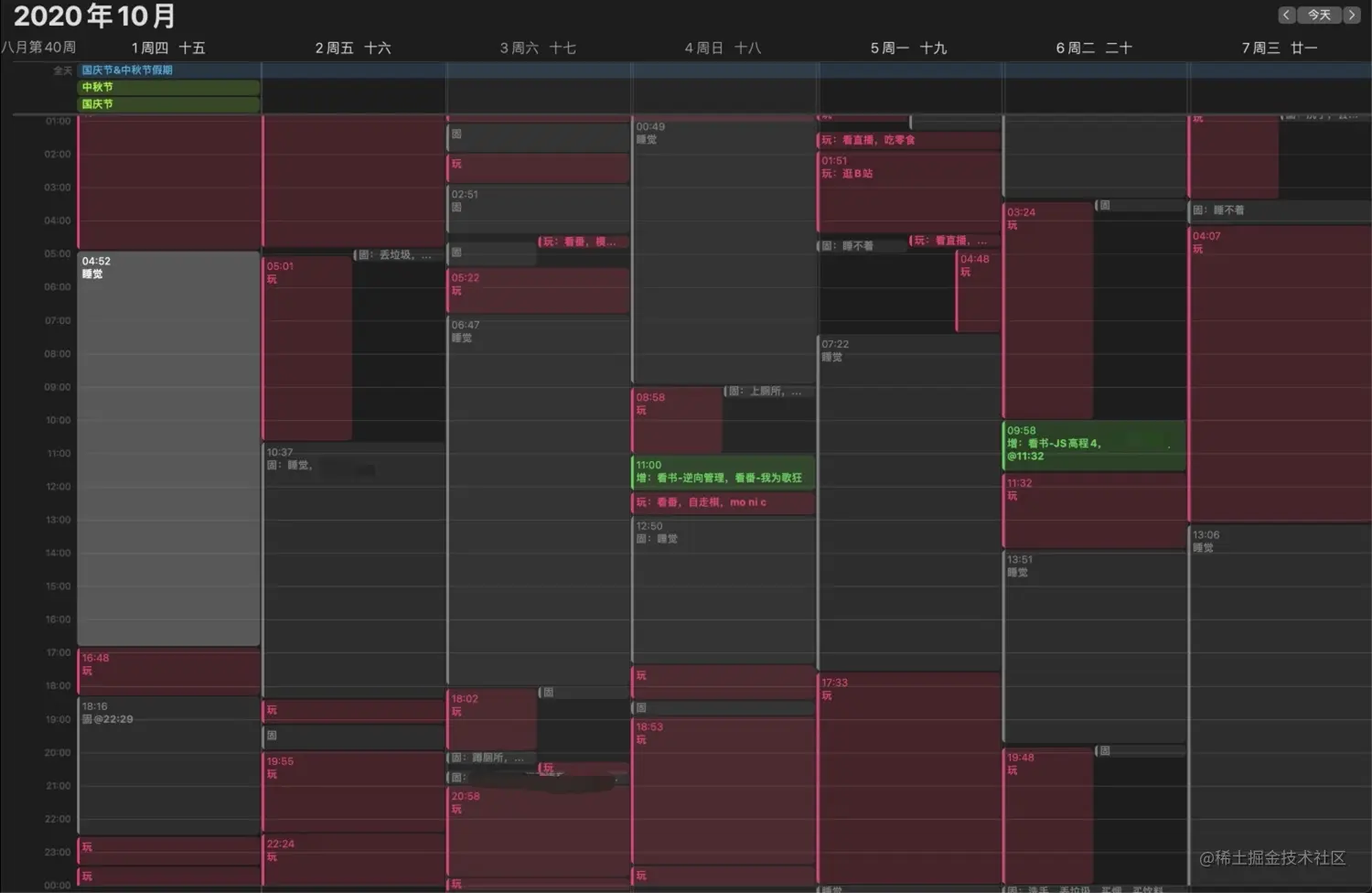Select the 06:47 睡觉 event on Saturday
Screen dimensions: 1372x893
[x=538, y=500]
